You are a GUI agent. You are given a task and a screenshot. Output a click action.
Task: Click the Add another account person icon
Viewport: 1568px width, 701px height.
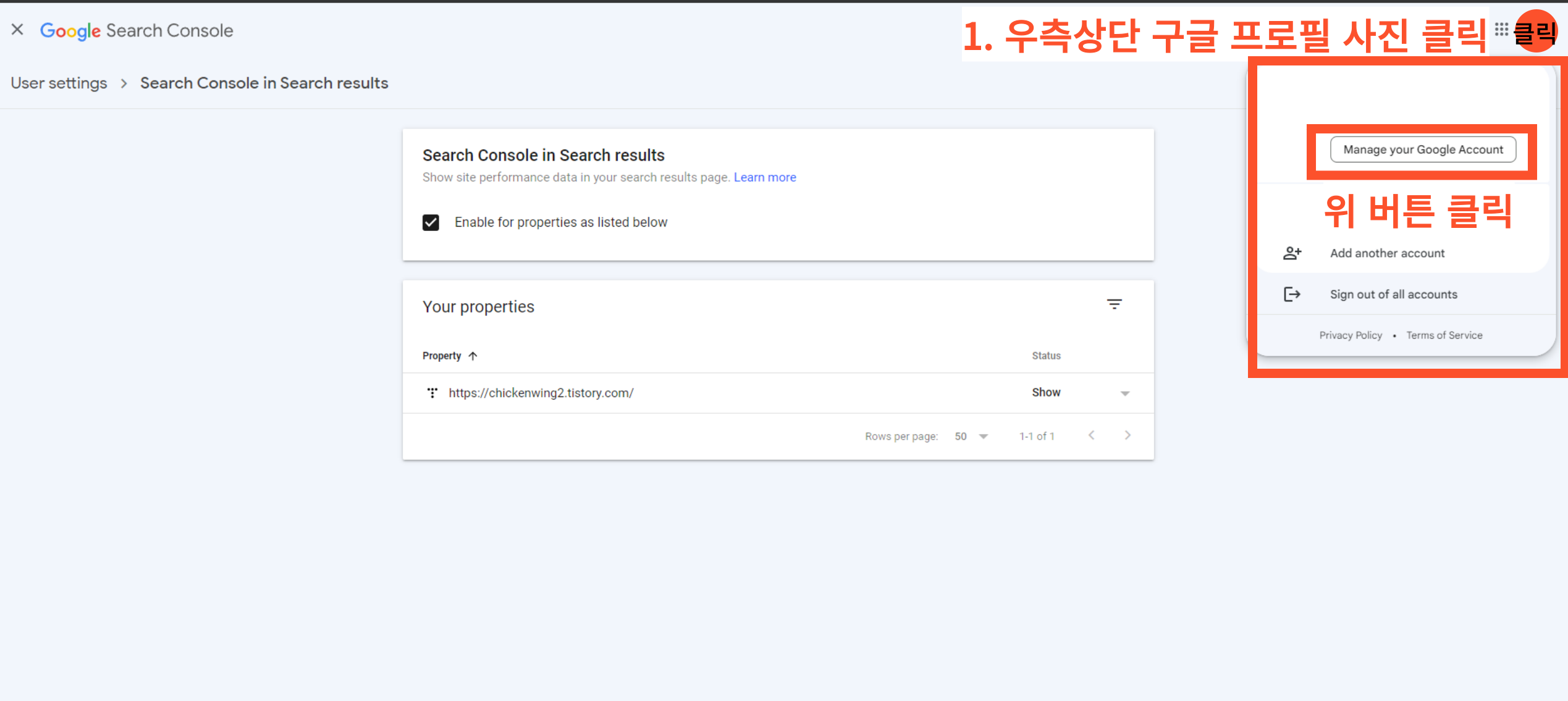pos(1292,253)
